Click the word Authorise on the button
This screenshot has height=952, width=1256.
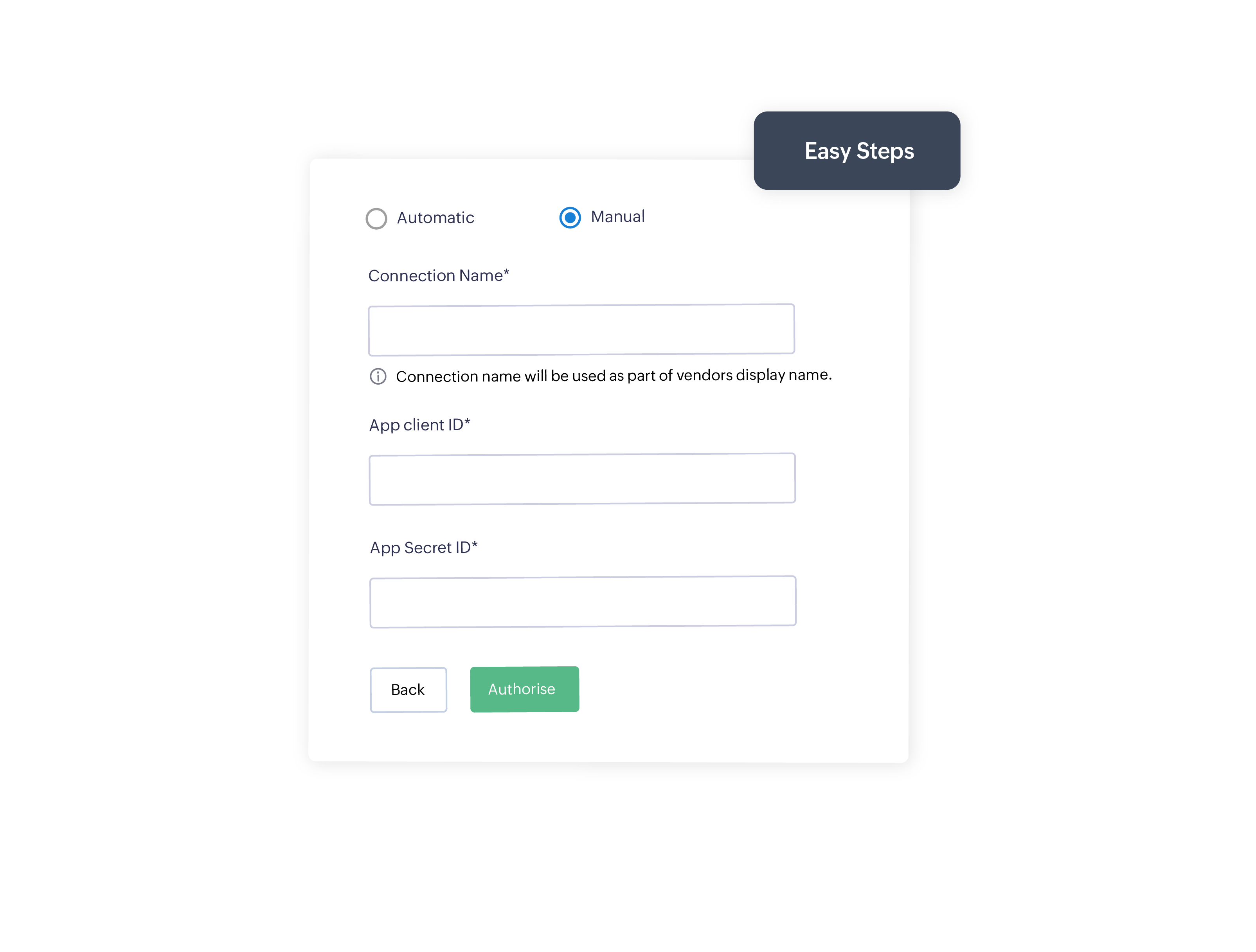pyautogui.click(x=522, y=689)
